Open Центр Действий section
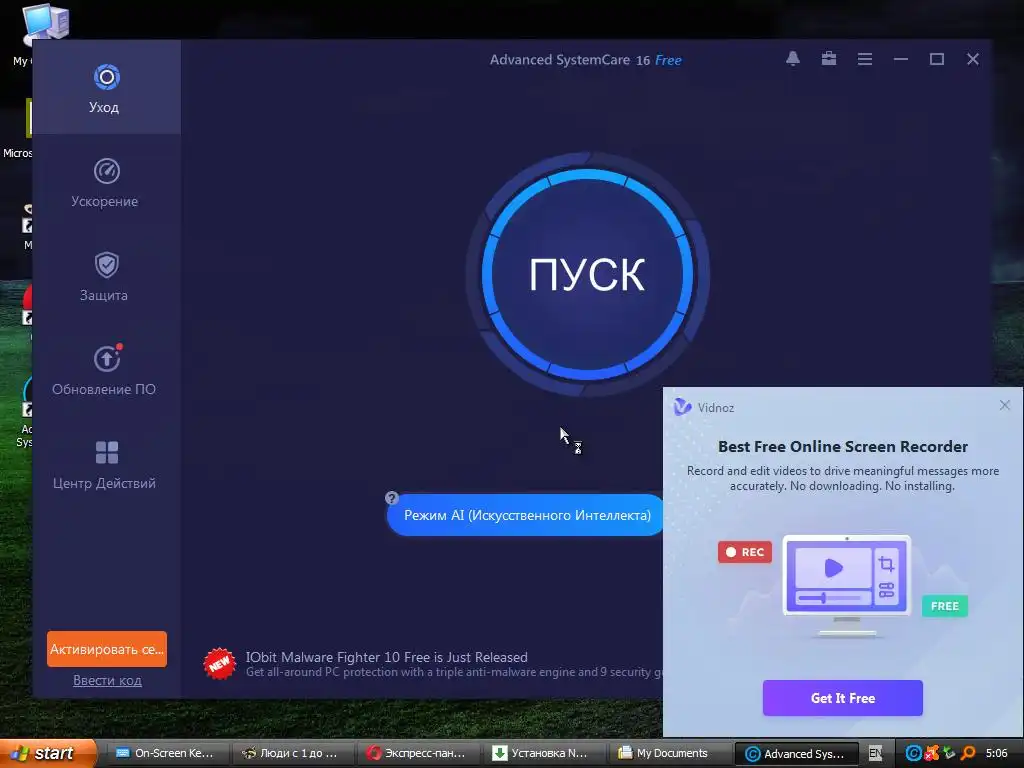1024x768 pixels. click(106, 464)
